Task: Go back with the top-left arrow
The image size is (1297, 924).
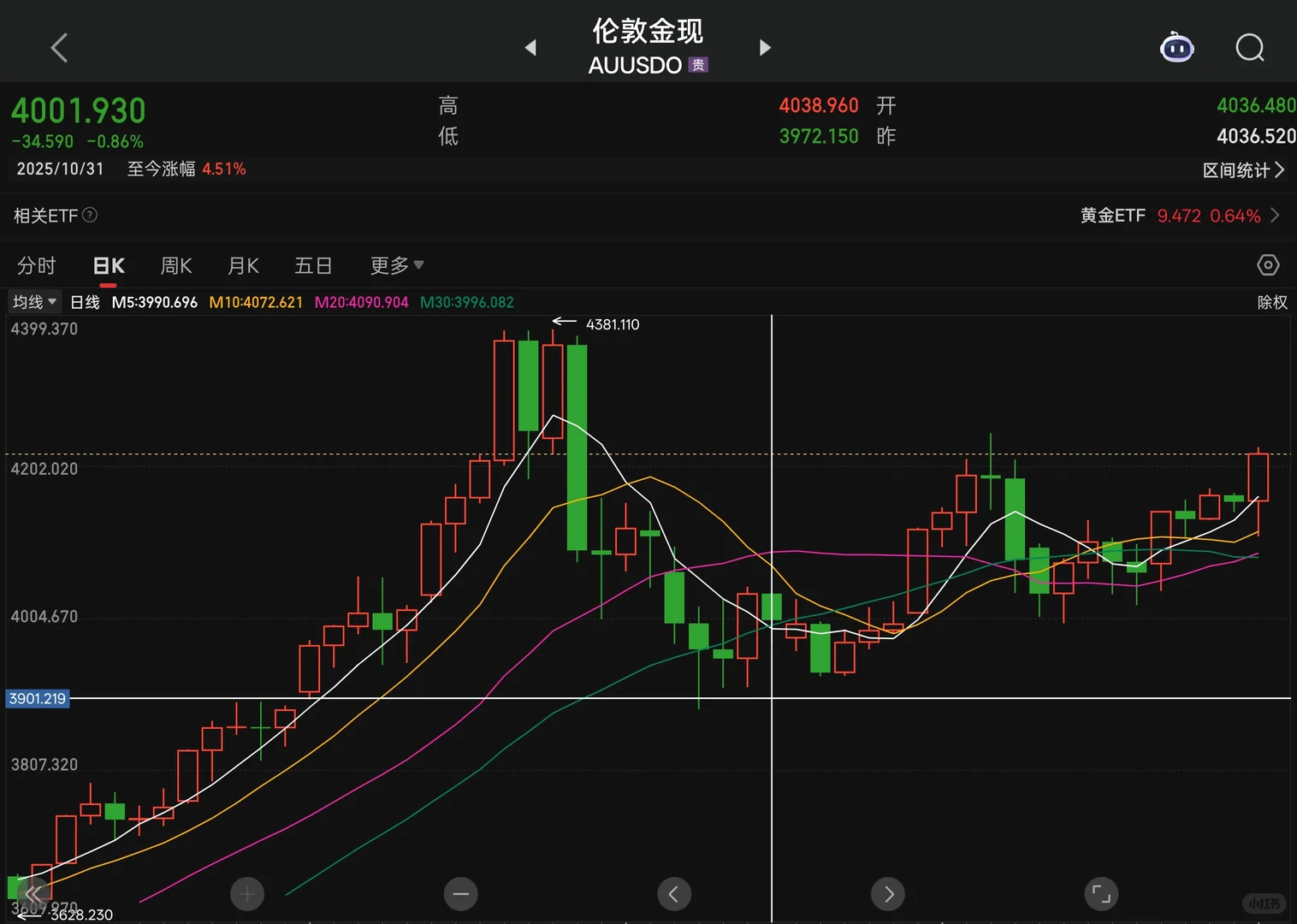Action: [58, 48]
